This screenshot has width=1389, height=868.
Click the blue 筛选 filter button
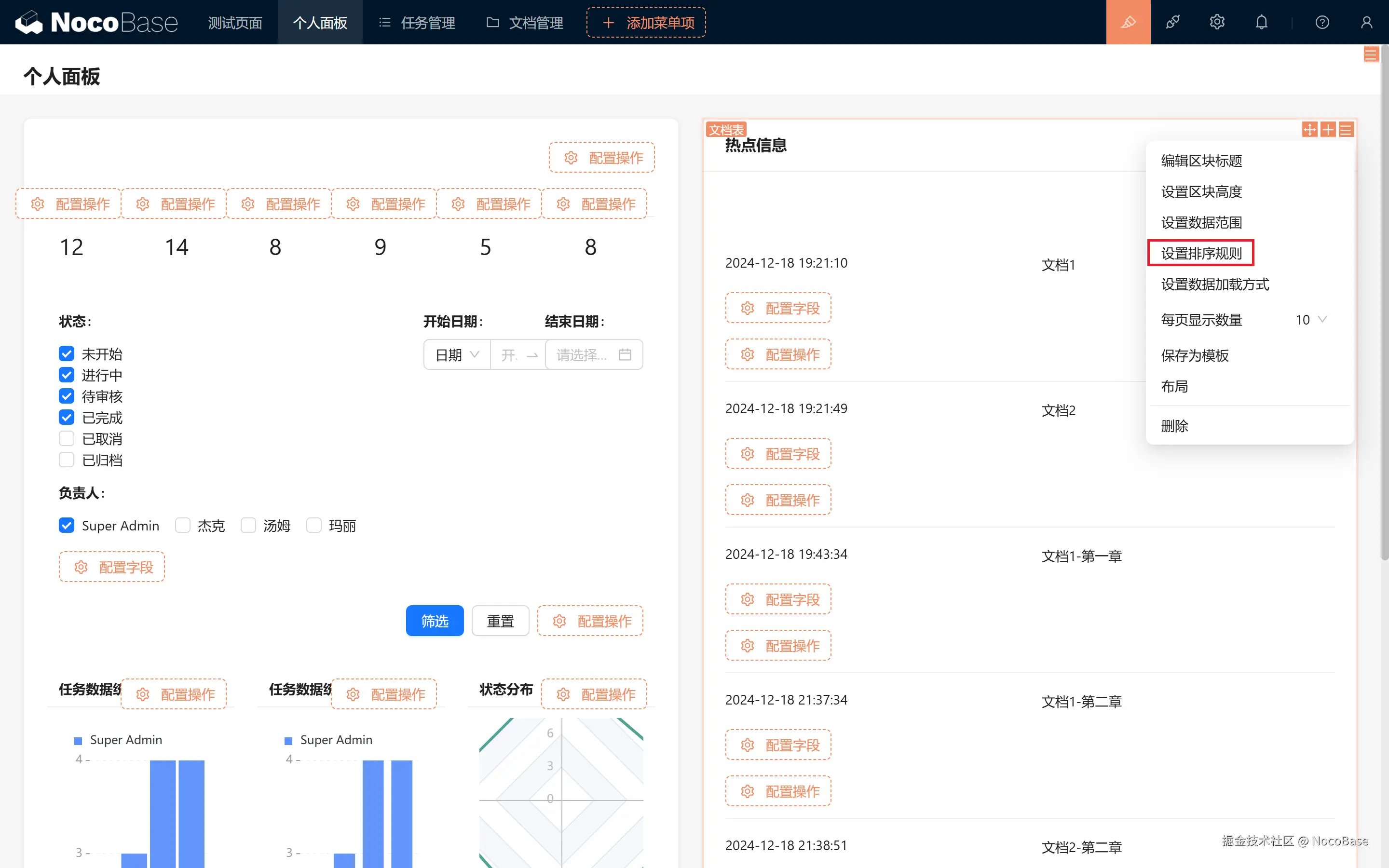[x=435, y=621]
